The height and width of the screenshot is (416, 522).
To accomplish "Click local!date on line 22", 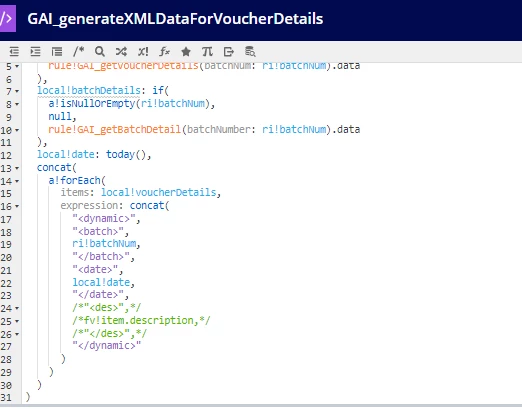I will point(101,282).
